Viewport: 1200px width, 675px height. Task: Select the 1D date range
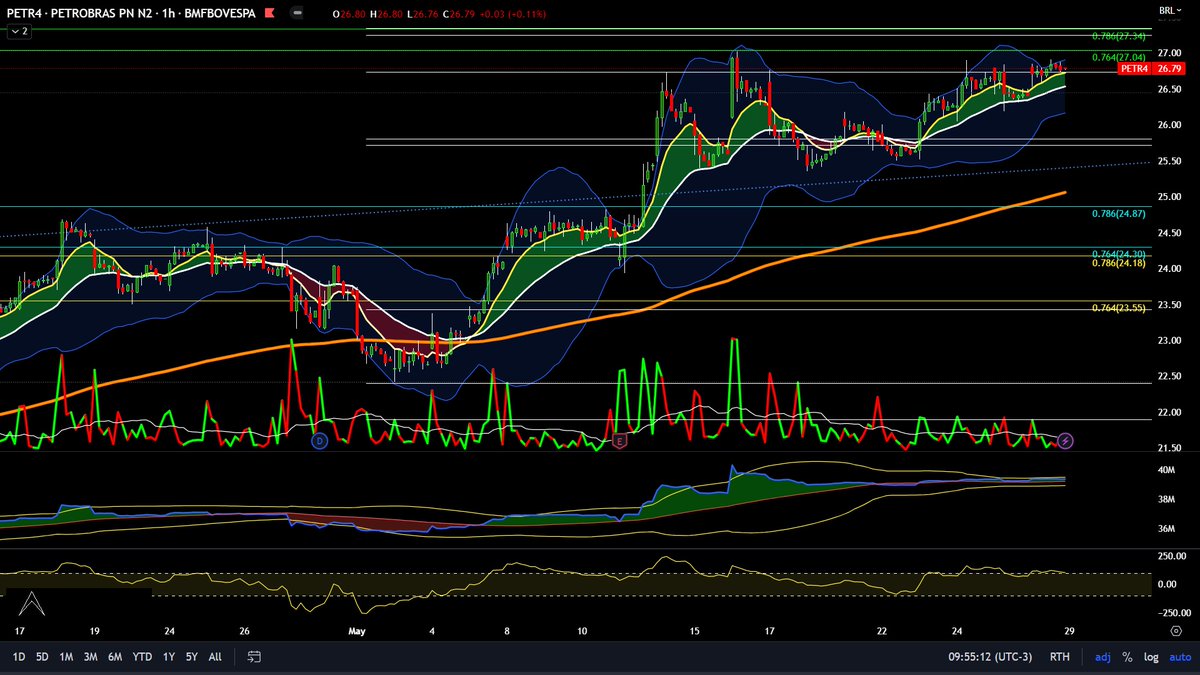[19, 657]
